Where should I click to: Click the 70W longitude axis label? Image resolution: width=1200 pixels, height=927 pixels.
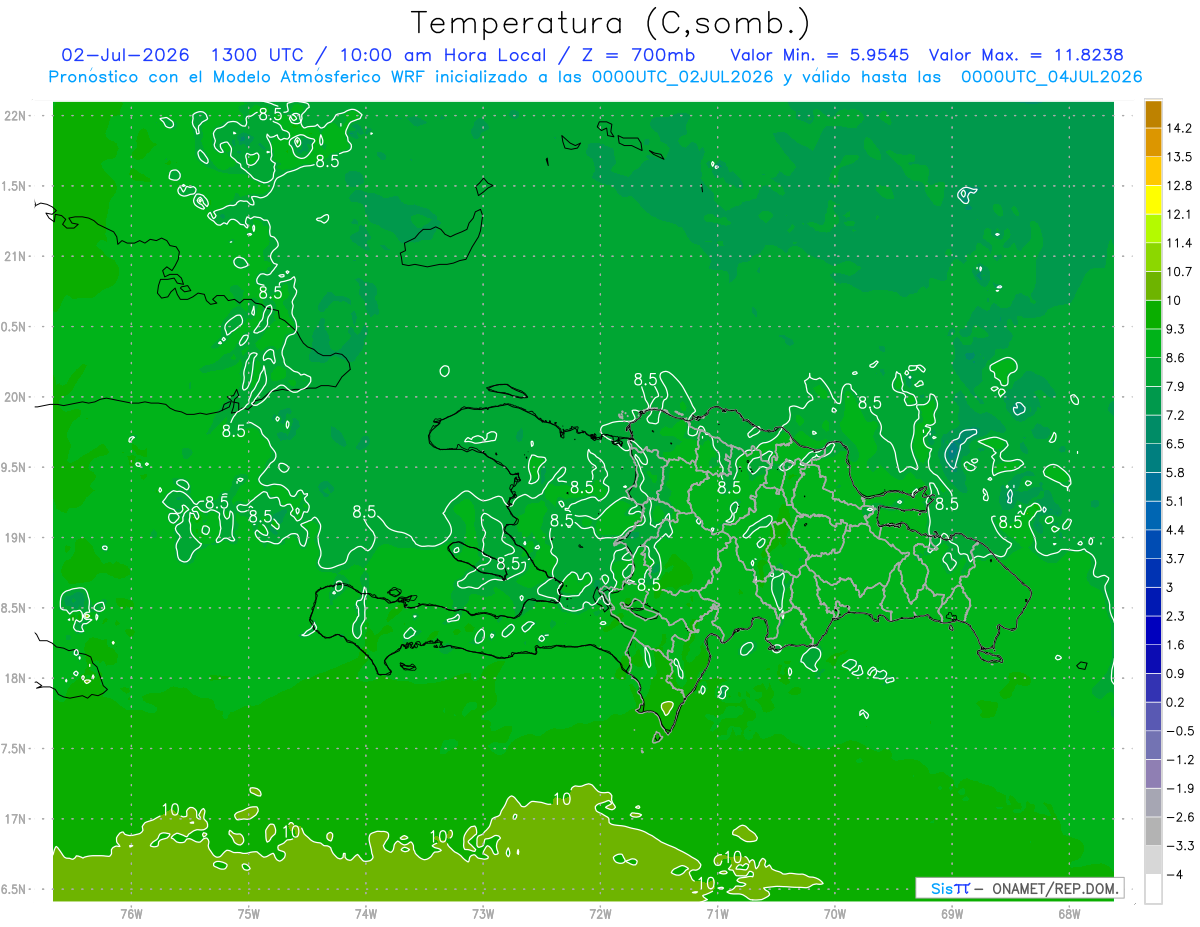[835, 914]
